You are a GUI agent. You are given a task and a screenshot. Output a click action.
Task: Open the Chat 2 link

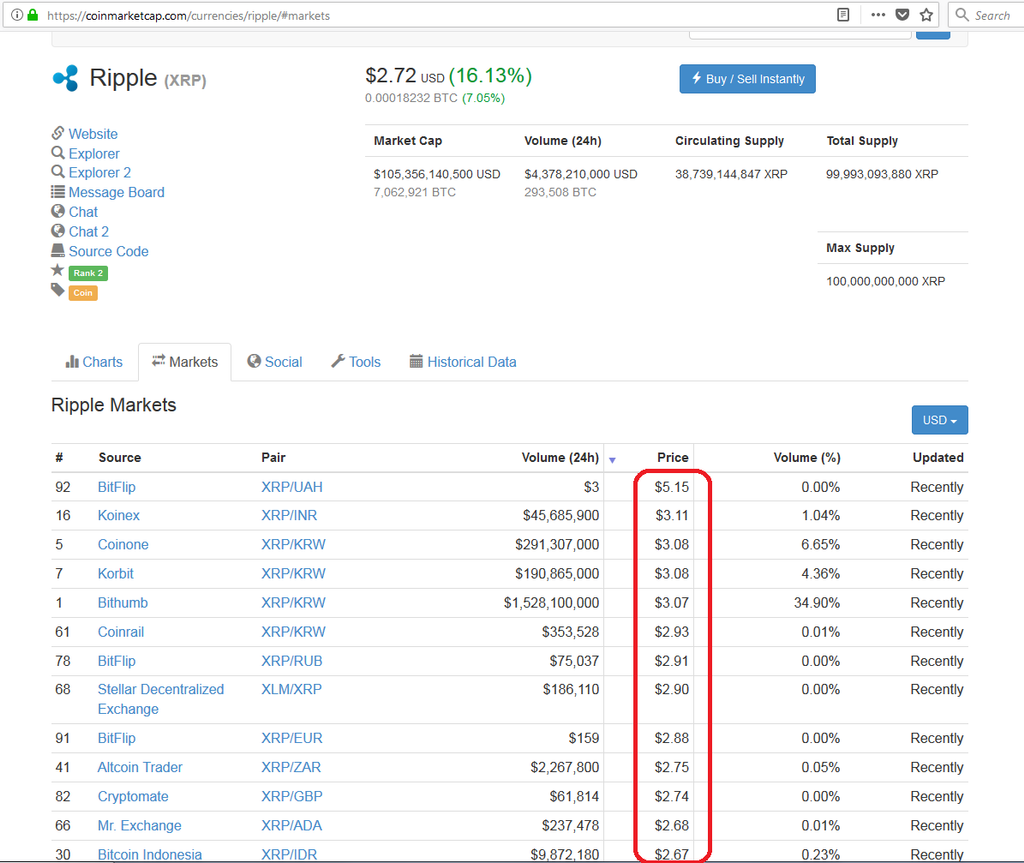[x=89, y=231]
